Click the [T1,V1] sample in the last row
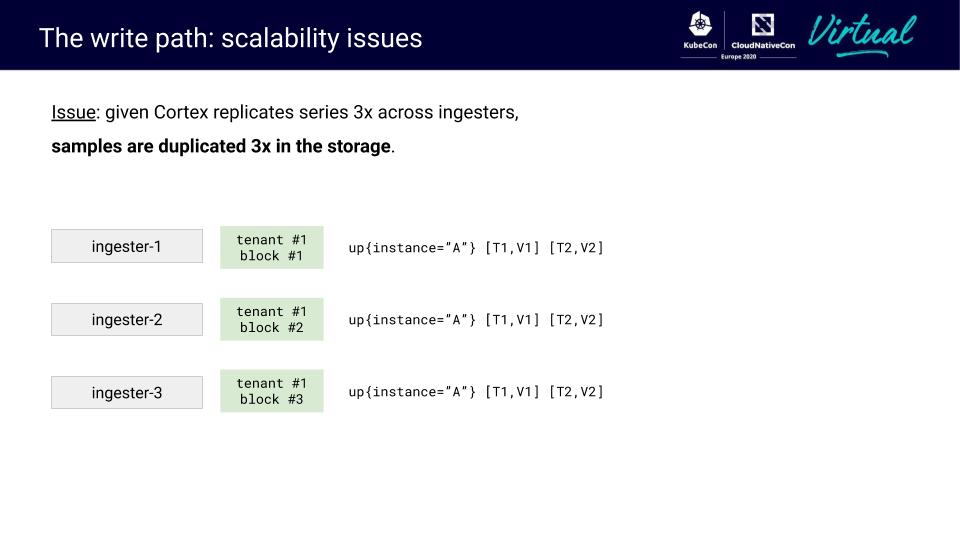This screenshot has height=540, width=960. click(512, 392)
